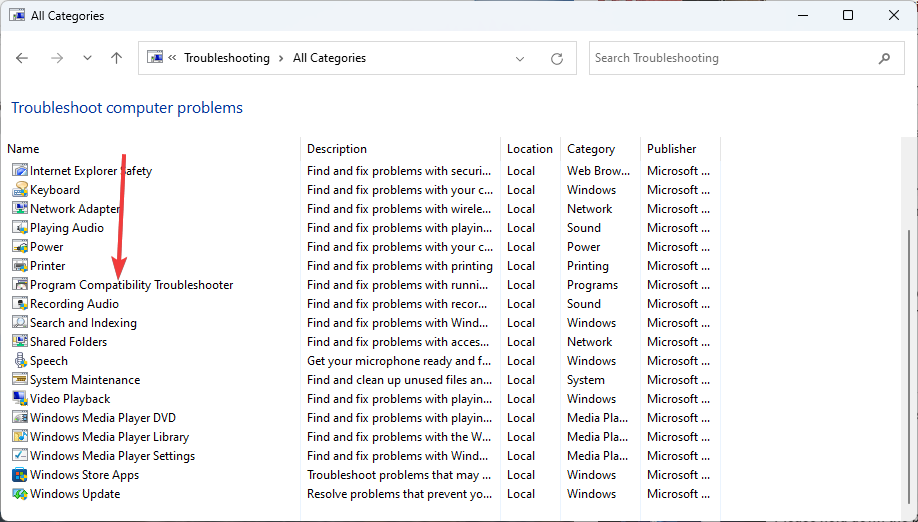Click the Windows Media Player Library icon
The width and height of the screenshot is (918, 522).
click(x=20, y=437)
